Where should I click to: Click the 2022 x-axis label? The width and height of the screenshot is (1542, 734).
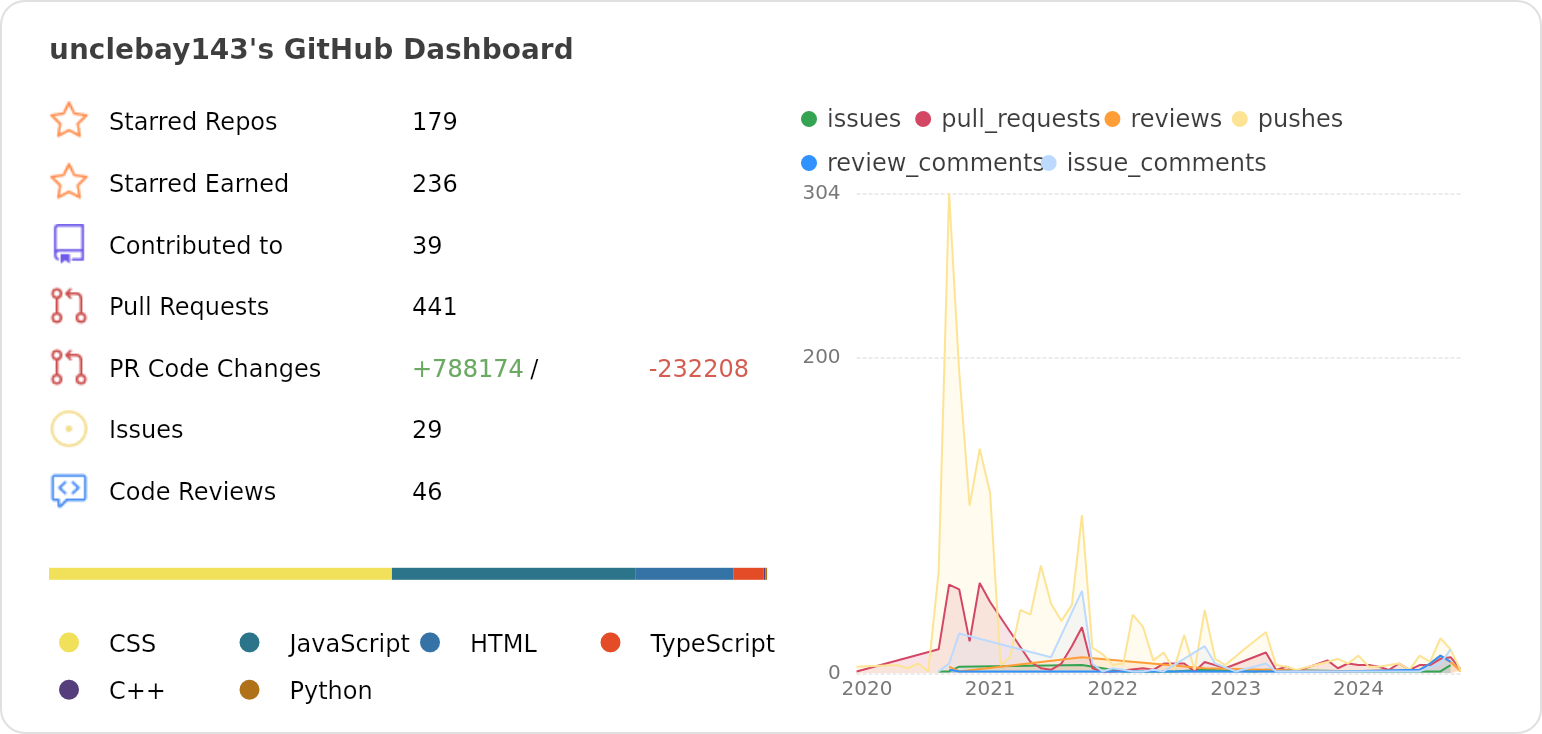[x=1113, y=689]
